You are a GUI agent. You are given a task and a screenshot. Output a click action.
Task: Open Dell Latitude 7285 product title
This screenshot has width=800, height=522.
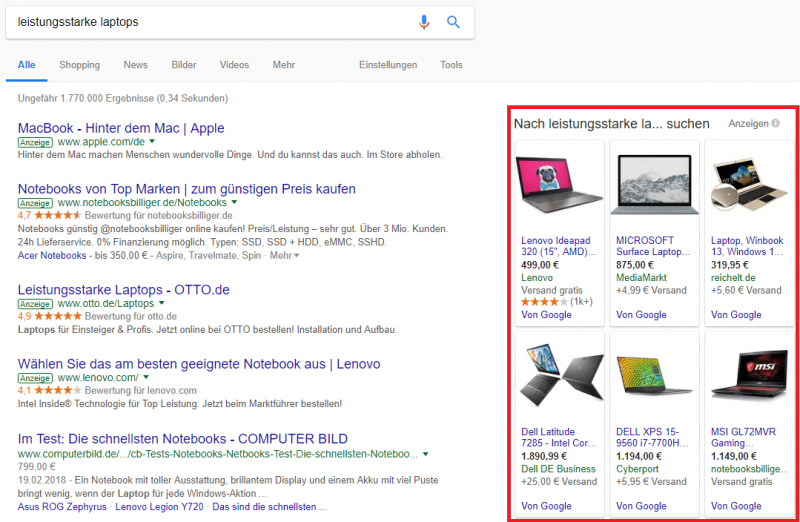pos(558,437)
